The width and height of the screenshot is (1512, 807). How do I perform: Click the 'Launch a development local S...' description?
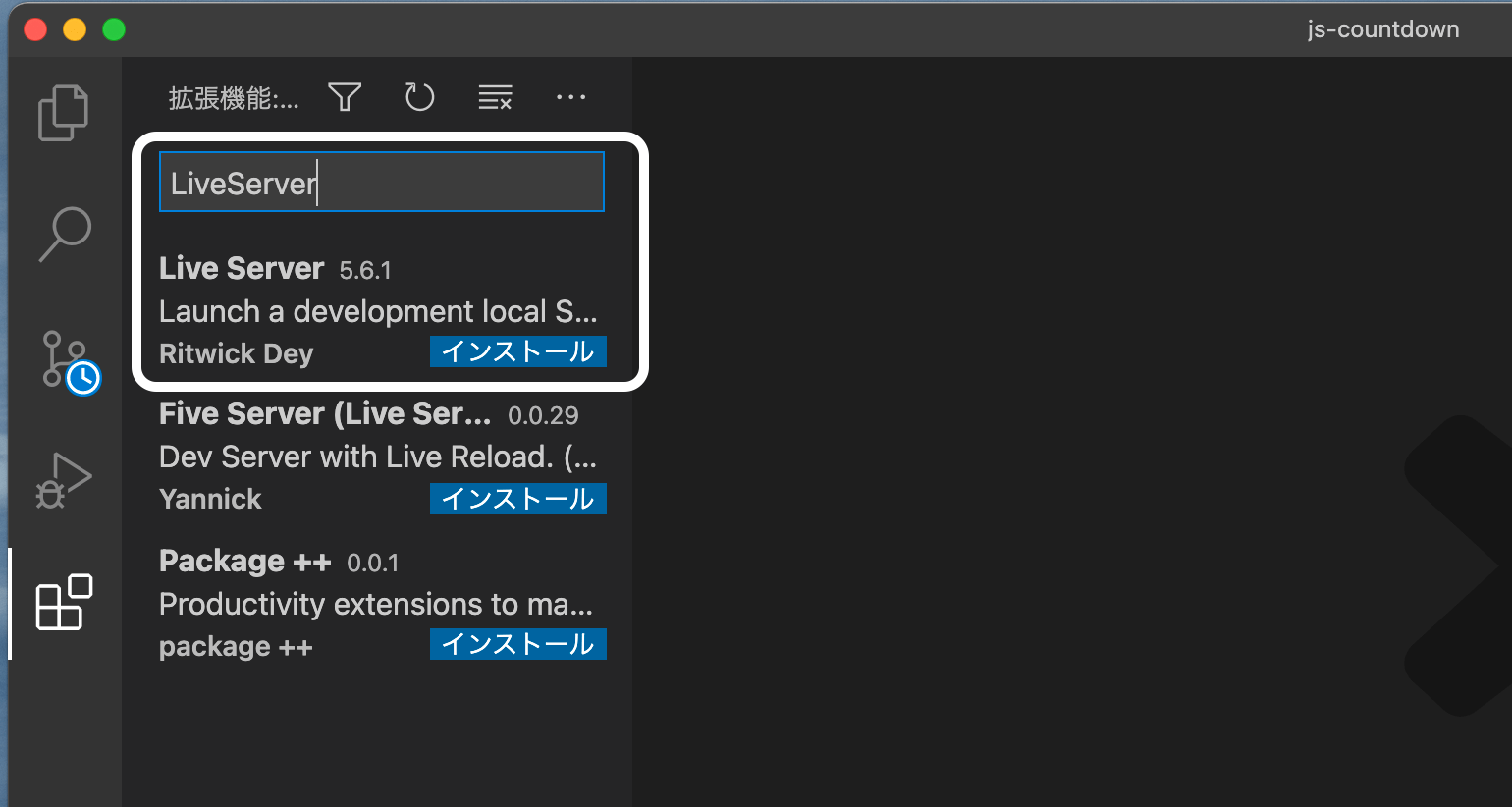pos(378,311)
